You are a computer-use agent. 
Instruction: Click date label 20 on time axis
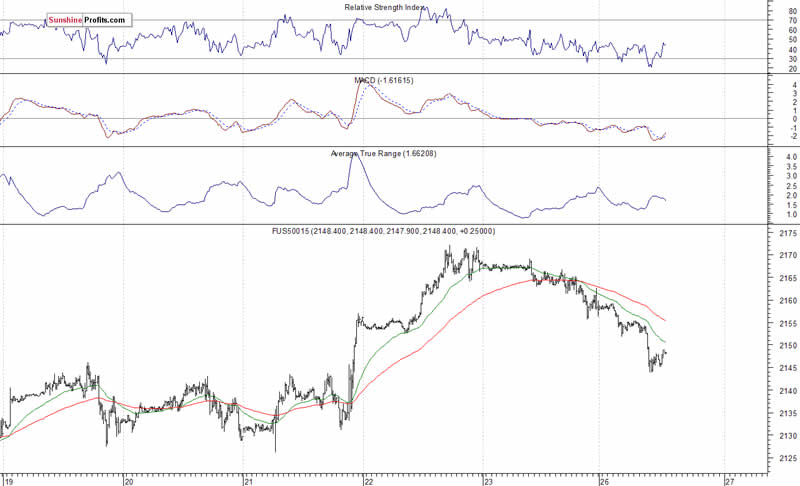tap(129, 481)
